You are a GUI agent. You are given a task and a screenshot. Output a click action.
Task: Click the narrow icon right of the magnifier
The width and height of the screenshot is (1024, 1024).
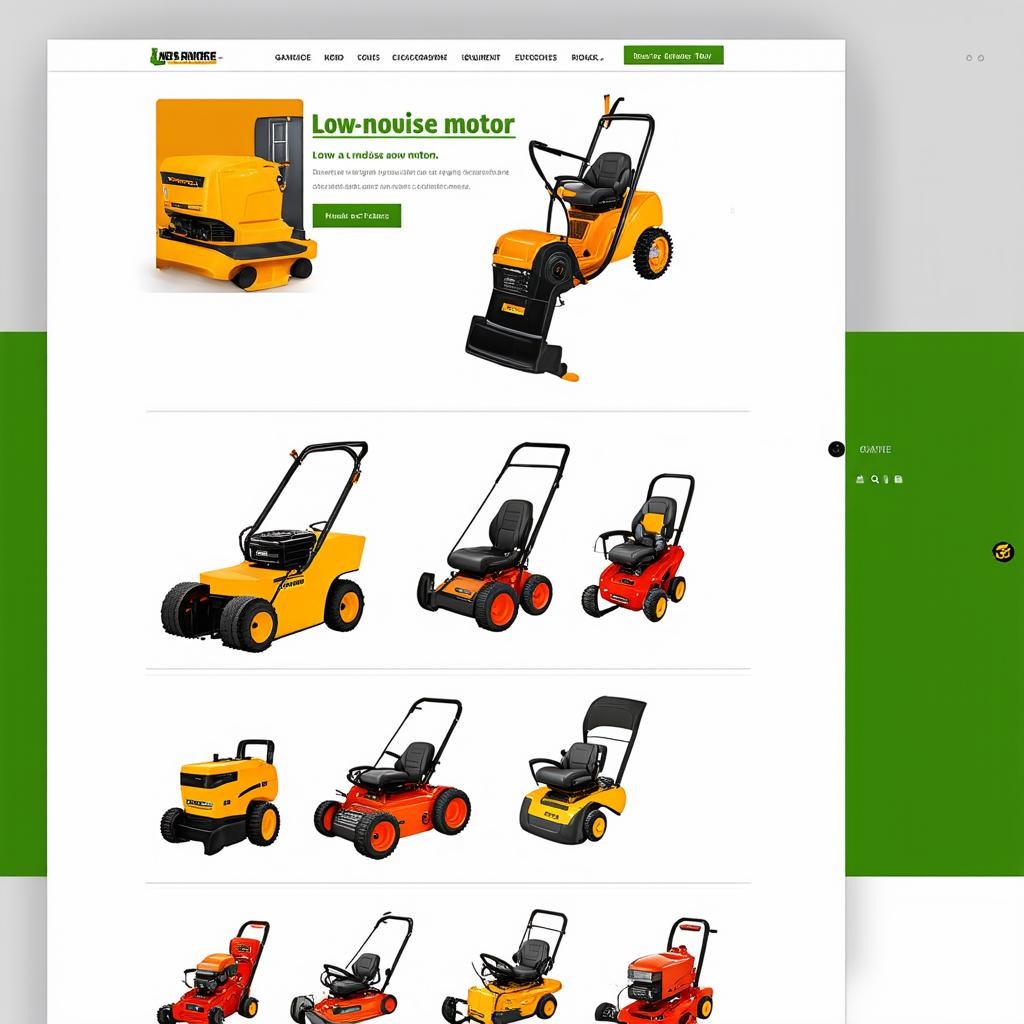[886, 480]
